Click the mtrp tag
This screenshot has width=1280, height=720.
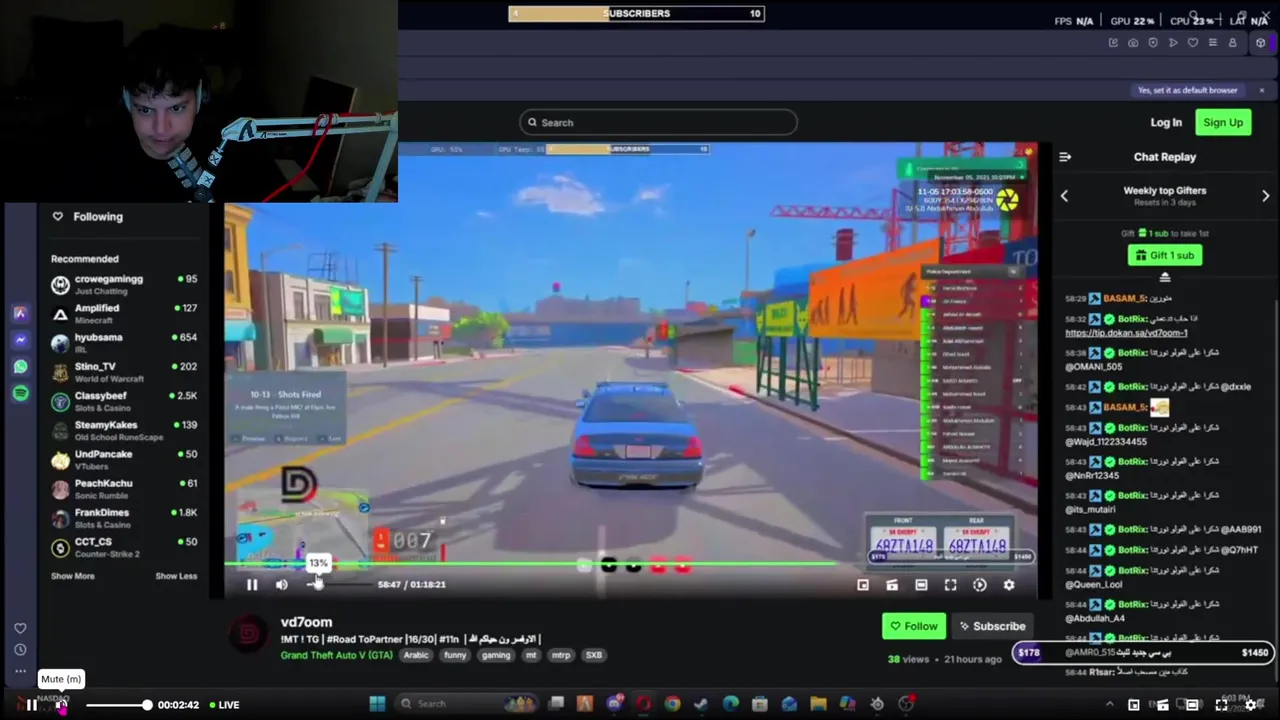click(x=560, y=656)
